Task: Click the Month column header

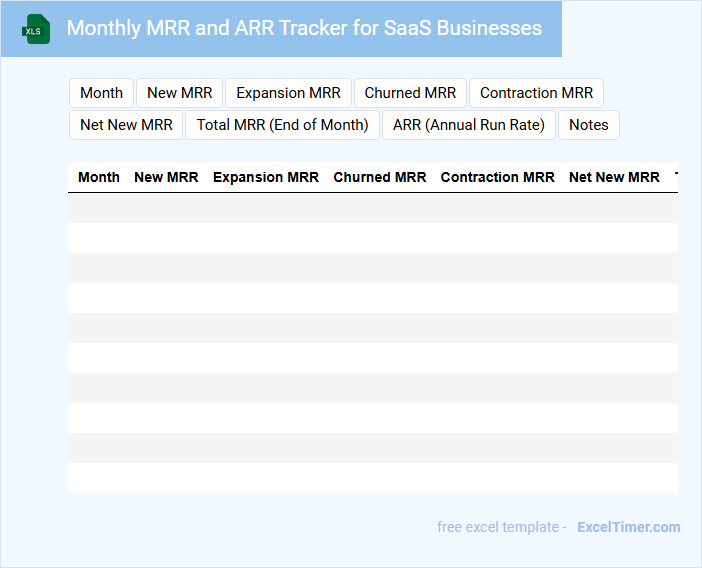Action: [99, 177]
